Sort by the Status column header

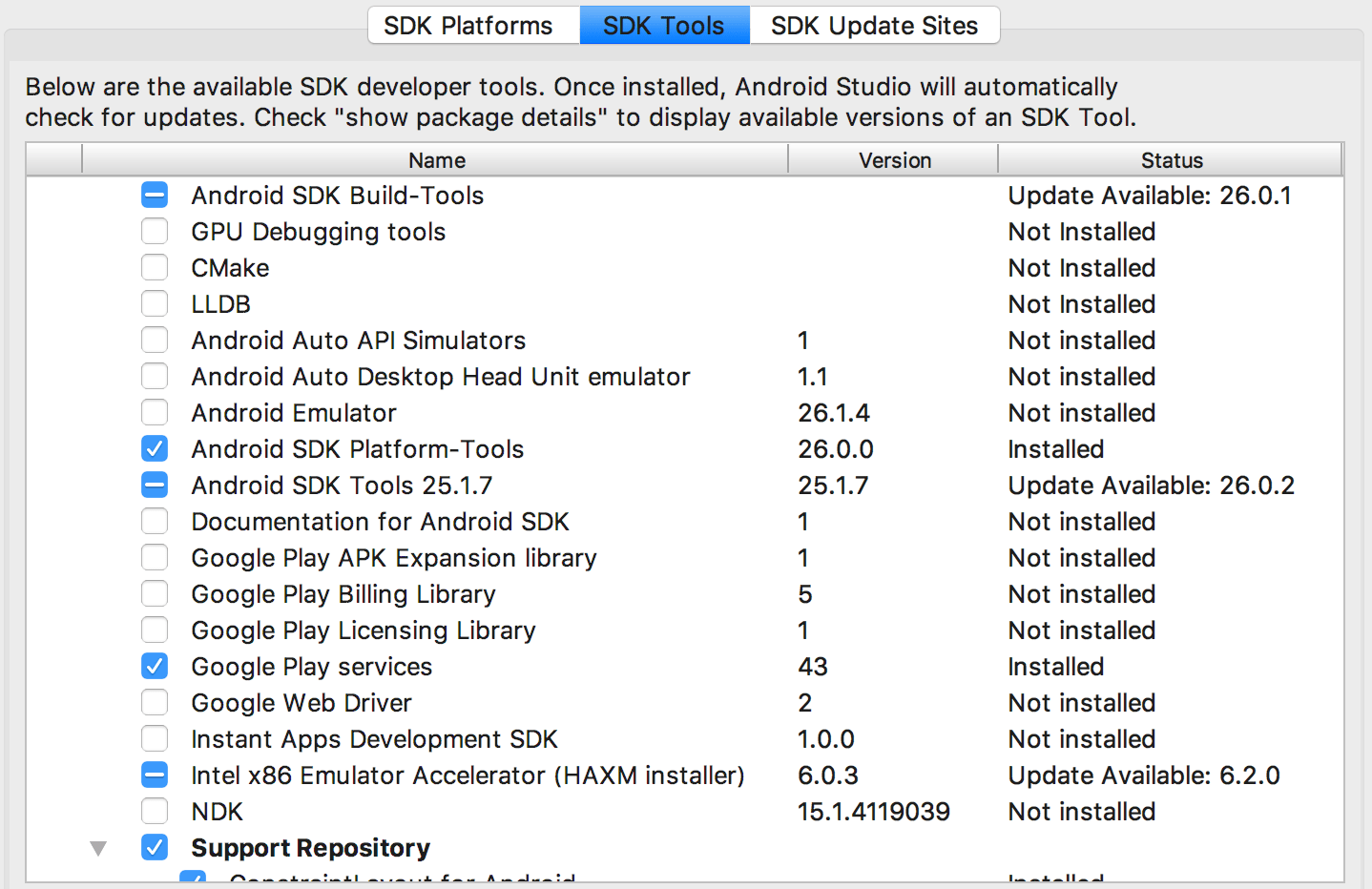pos(1171,160)
